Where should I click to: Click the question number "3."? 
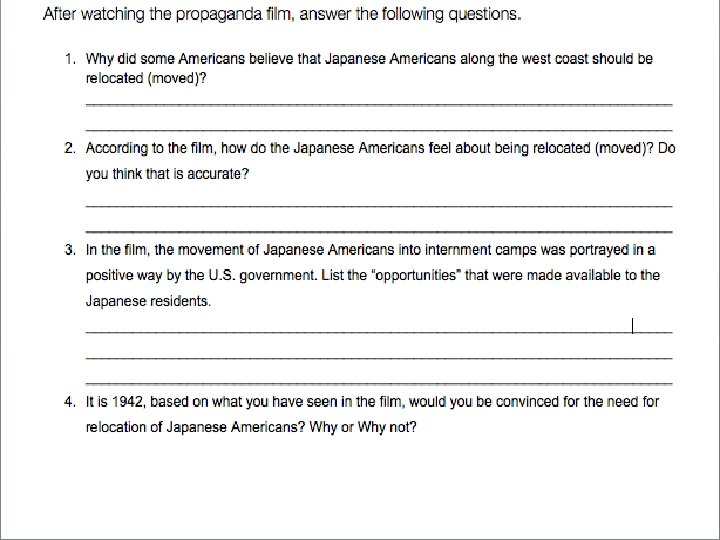tap(70, 249)
